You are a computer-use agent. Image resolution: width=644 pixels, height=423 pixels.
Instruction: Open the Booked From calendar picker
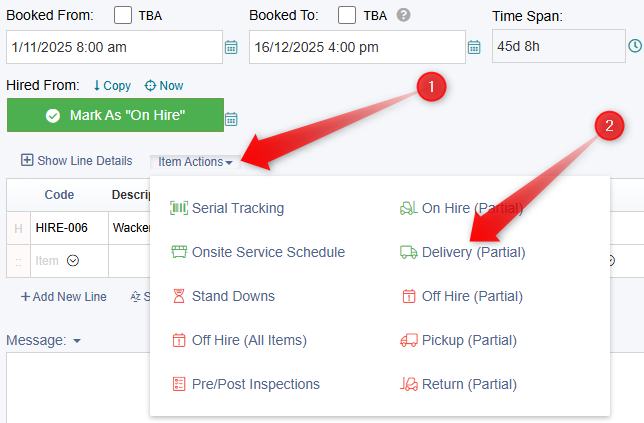pos(231,47)
